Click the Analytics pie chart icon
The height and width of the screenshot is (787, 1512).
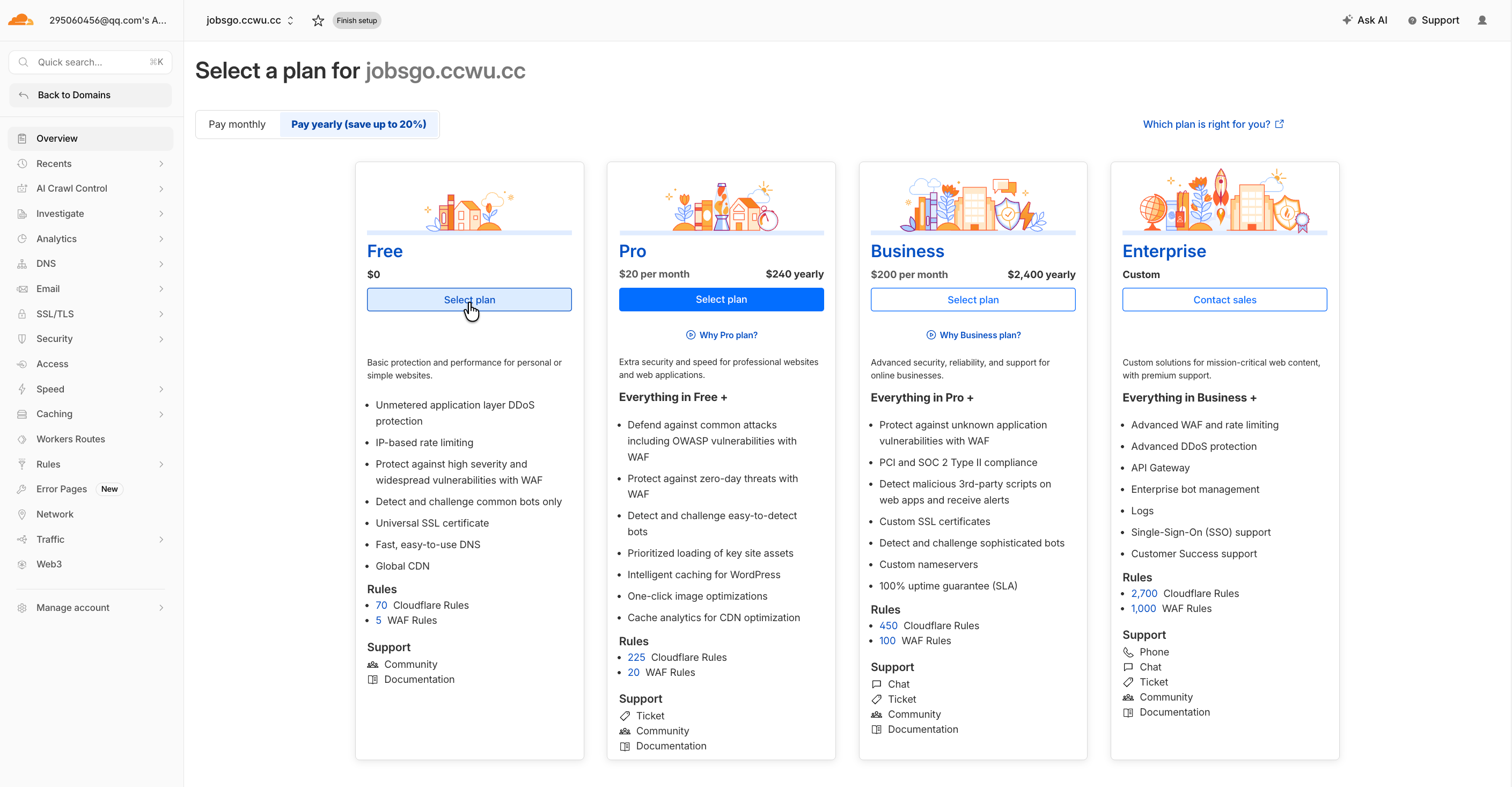coord(23,239)
